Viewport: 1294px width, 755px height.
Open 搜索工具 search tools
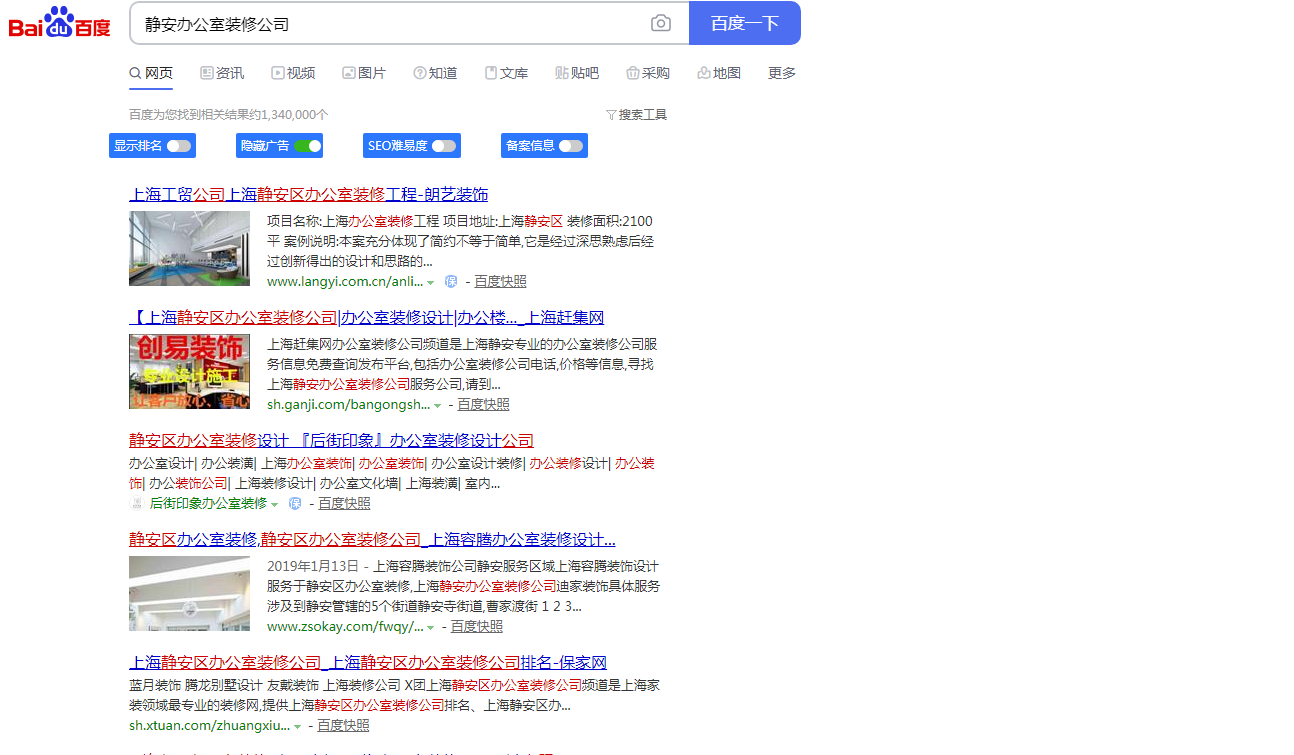pos(637,115)
